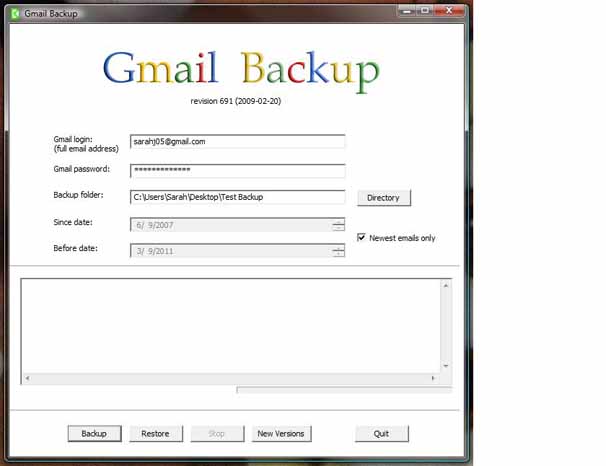Click the log area's scroll right arrow
606x466 pixels.
pos(433,378)
